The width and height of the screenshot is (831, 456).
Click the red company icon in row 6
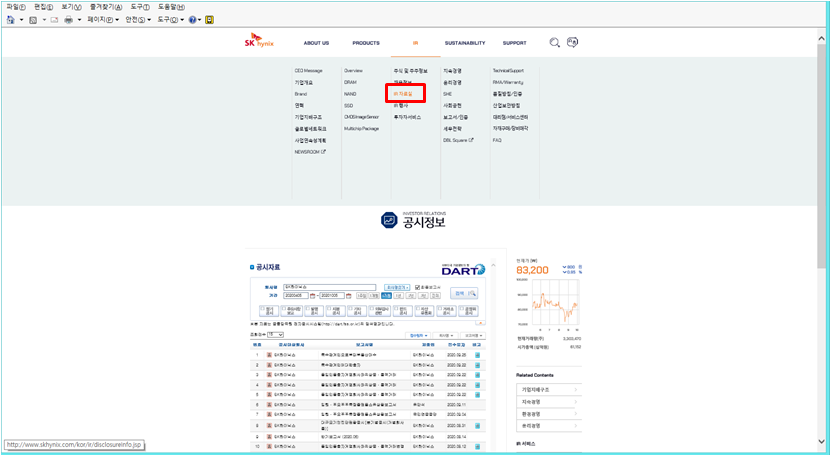click(269, 405)
